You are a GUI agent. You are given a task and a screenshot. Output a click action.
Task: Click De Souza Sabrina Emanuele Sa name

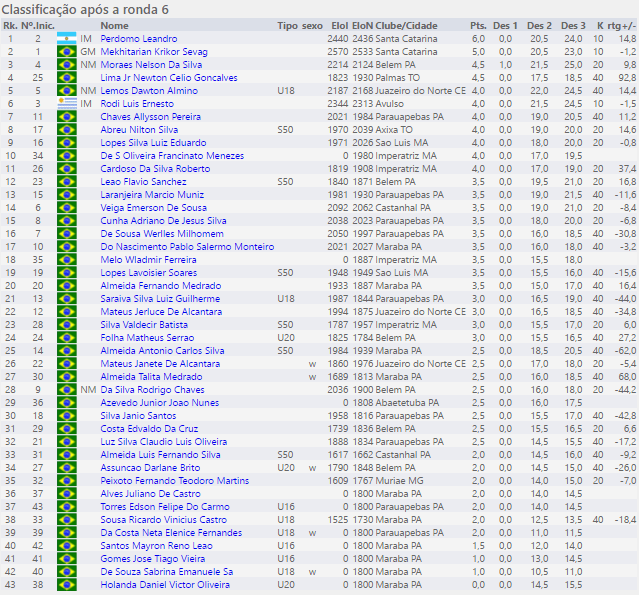pyautogui.click(x=166, y=571)
